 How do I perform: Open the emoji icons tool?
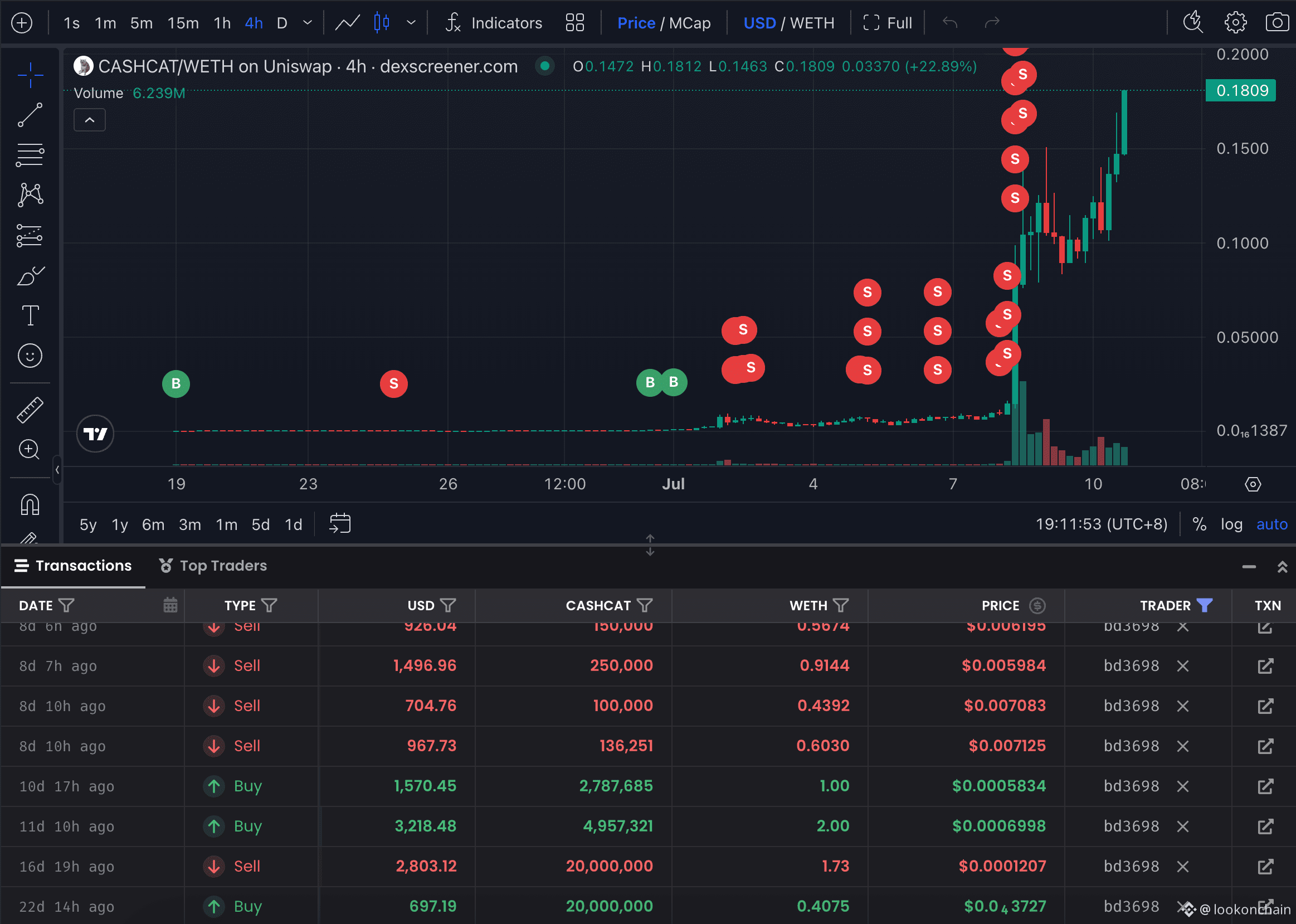[30, 356]
